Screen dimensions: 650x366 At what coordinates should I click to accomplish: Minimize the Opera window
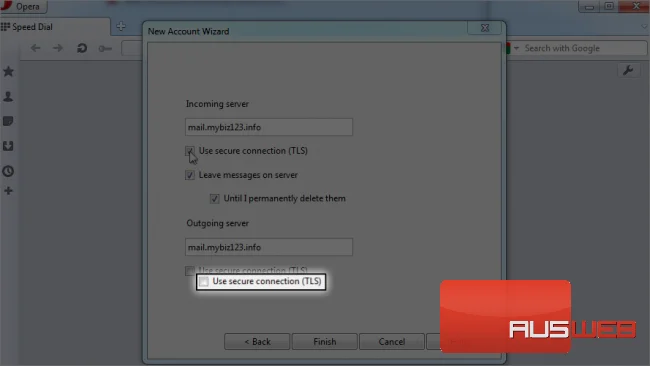coord(589,6)
